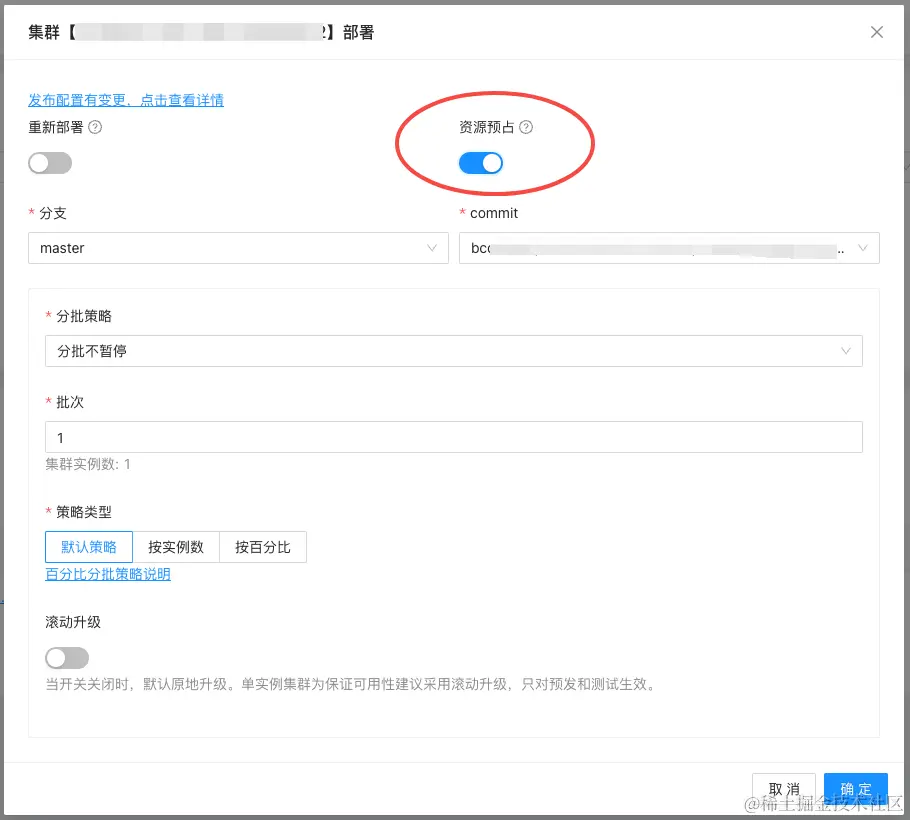Click the 滚动升级 description text
Viewport: 910px width, 820px height.
352,685
